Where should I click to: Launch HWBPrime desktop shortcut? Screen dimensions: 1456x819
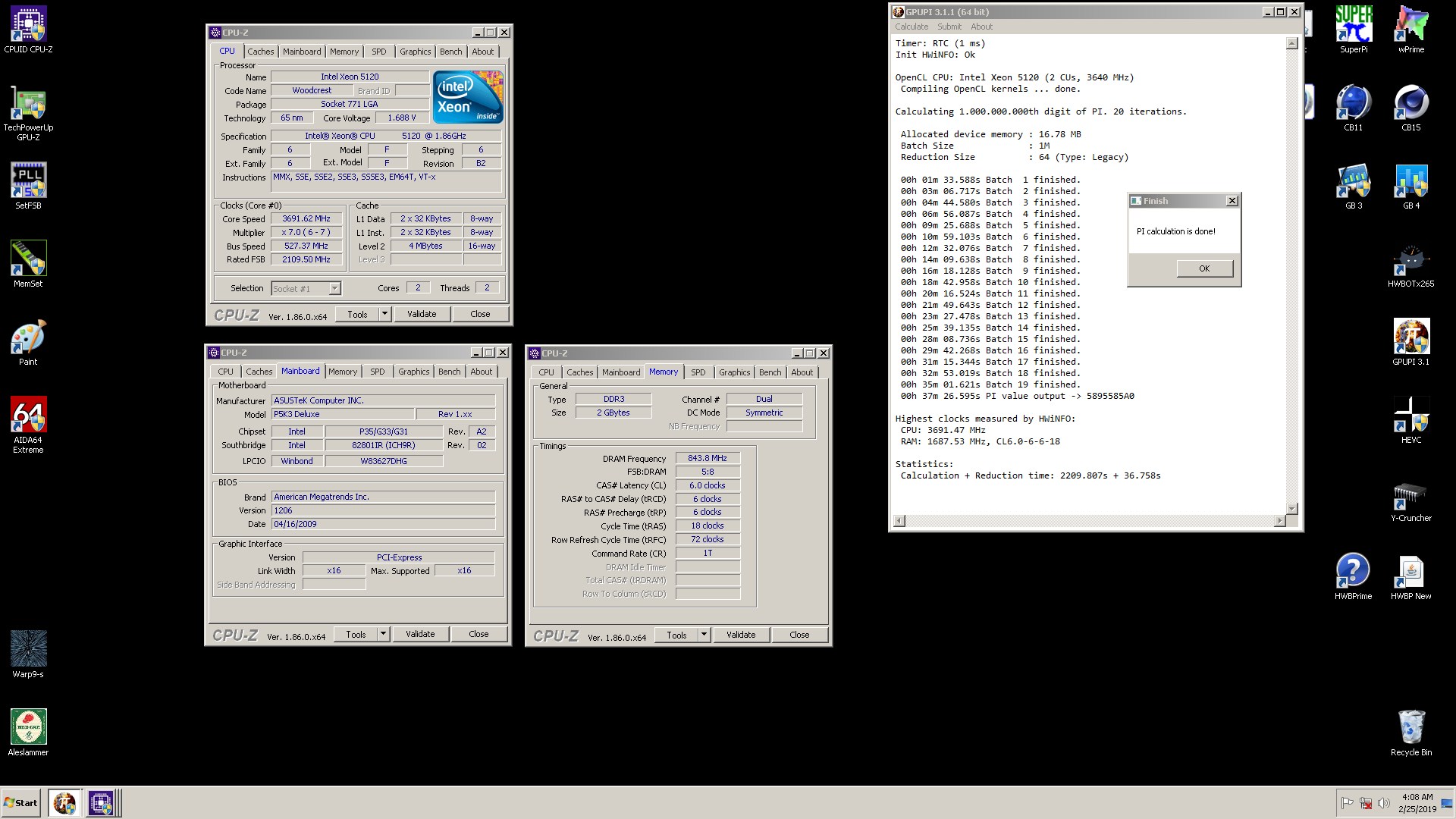pos(1354,577)
